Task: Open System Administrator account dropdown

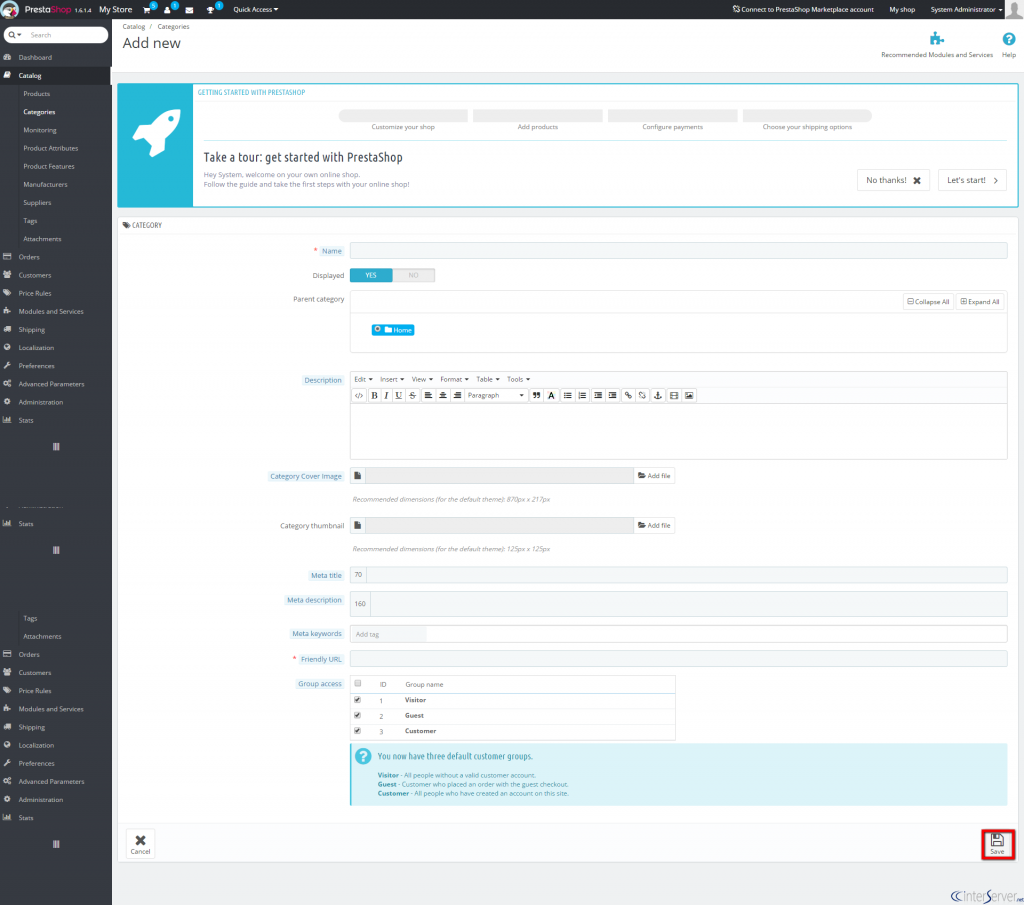Action: 966,10
